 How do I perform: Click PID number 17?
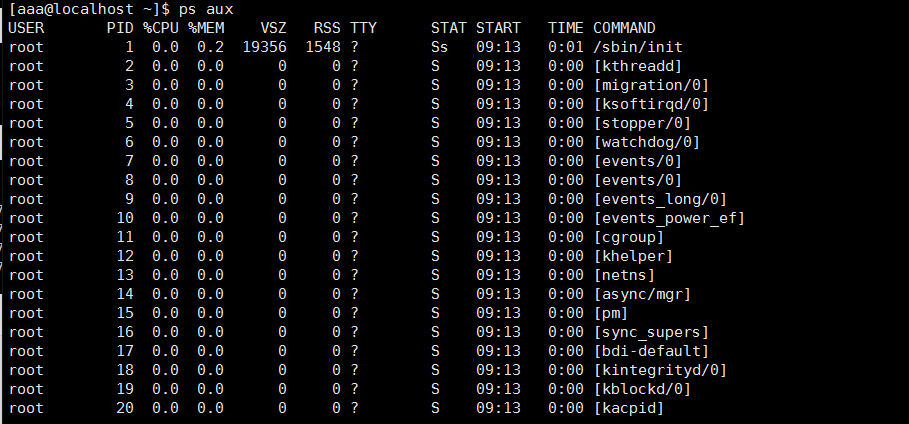125,351
